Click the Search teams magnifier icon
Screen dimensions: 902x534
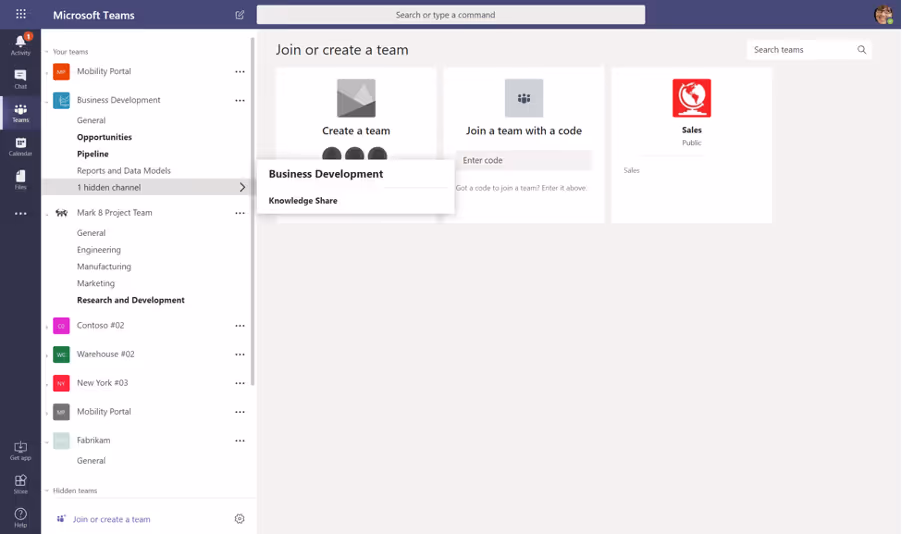click(x=862, y=49)
